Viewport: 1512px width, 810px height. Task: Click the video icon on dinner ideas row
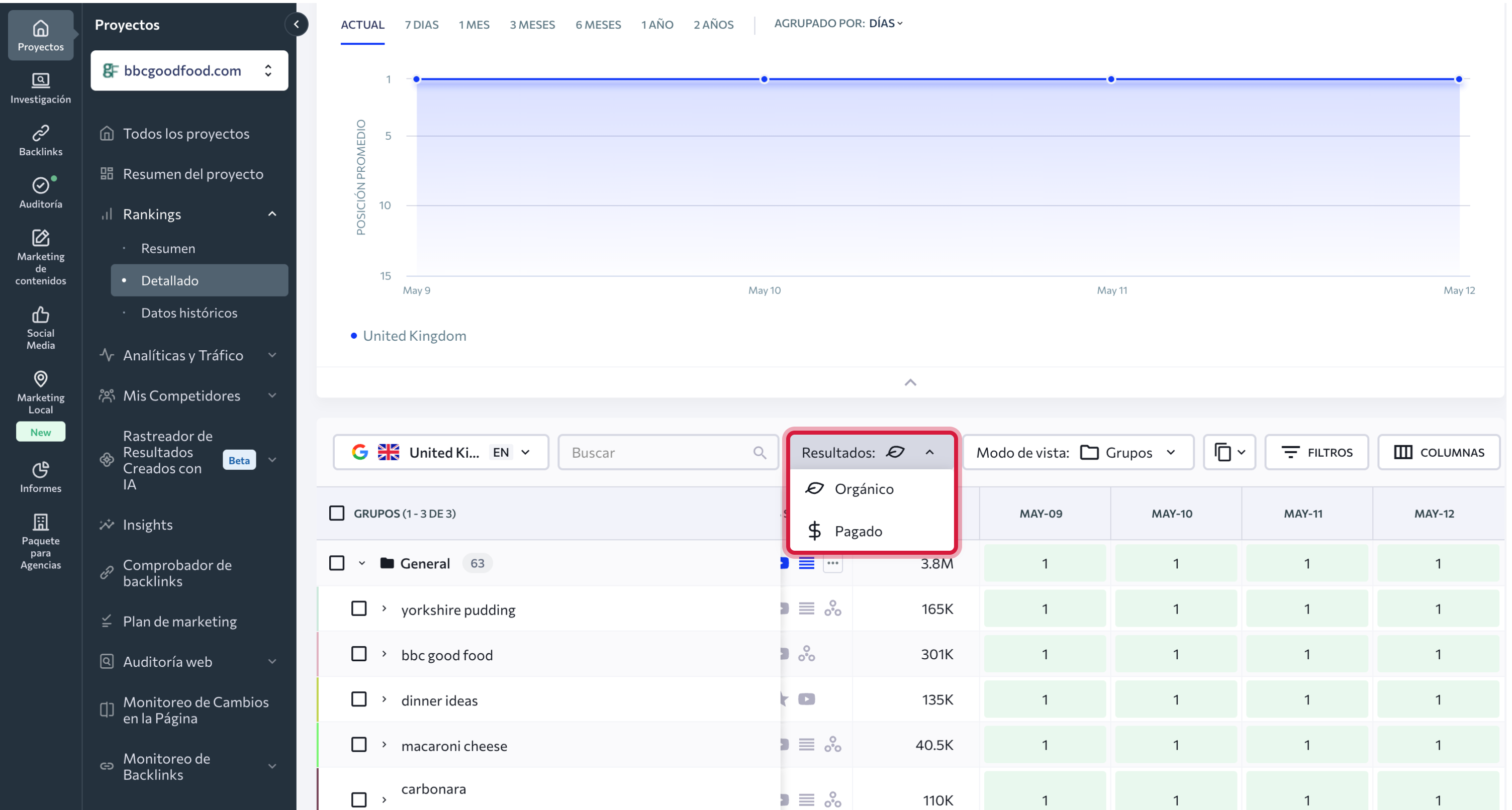coord(806,699)
